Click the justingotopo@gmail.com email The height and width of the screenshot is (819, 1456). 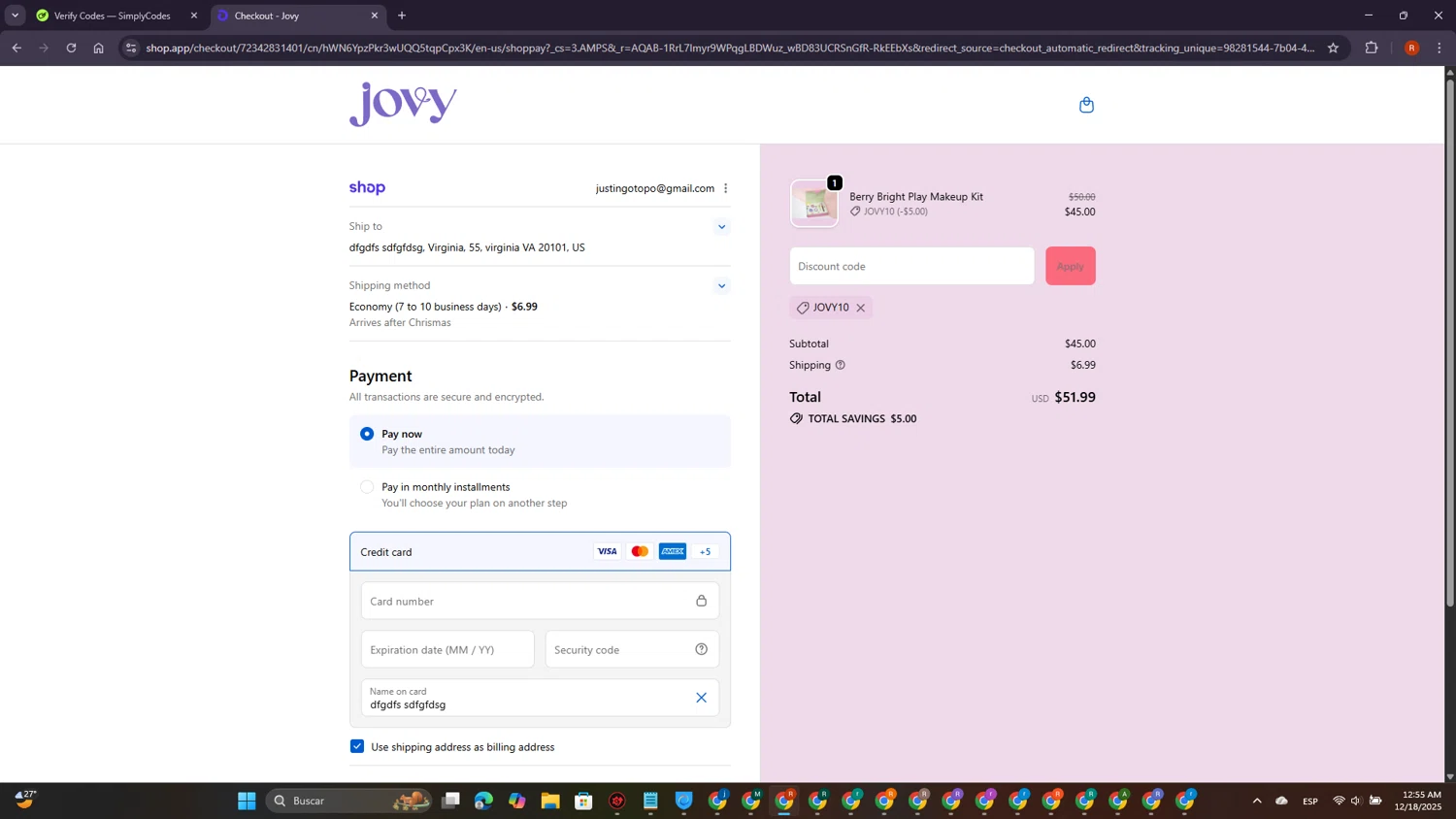655,188
